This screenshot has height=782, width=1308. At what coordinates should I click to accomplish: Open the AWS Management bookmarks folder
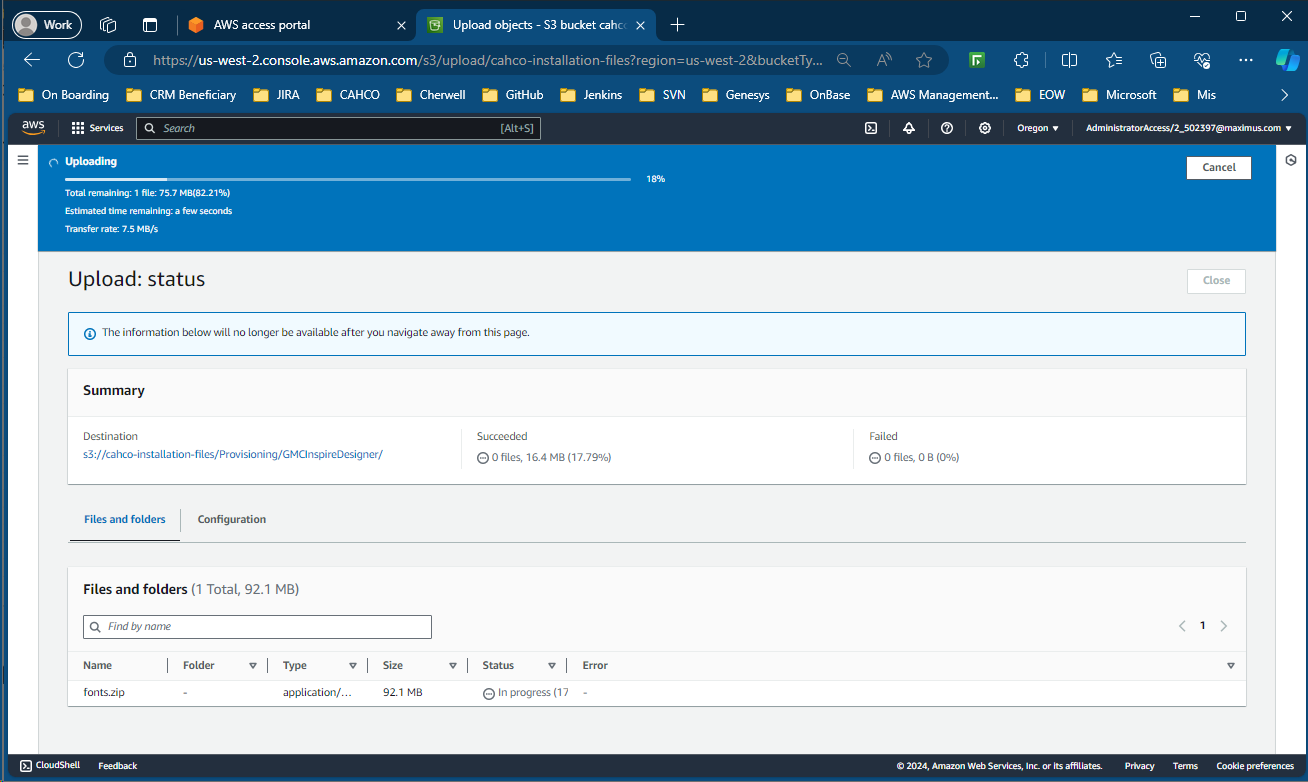(x=933, y=95)
